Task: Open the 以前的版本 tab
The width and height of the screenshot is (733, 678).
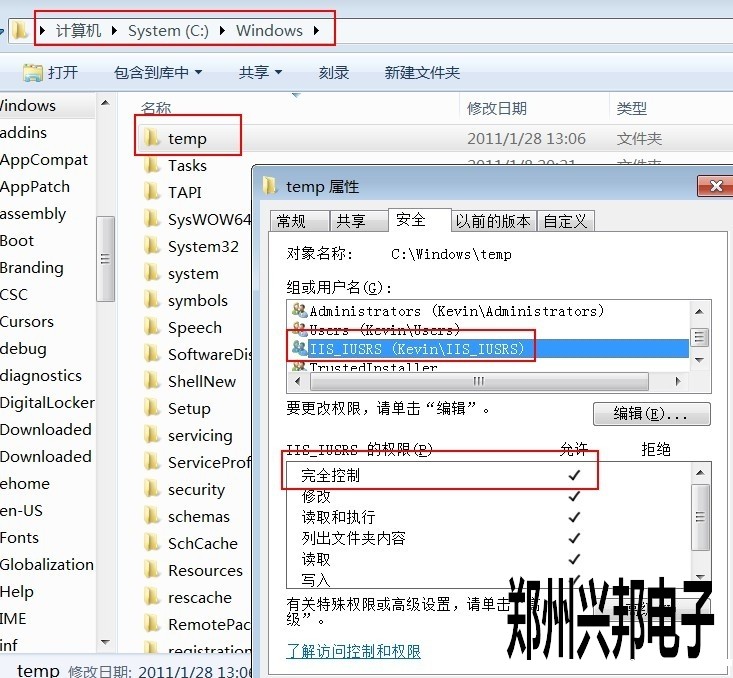Action: (493, 221)
